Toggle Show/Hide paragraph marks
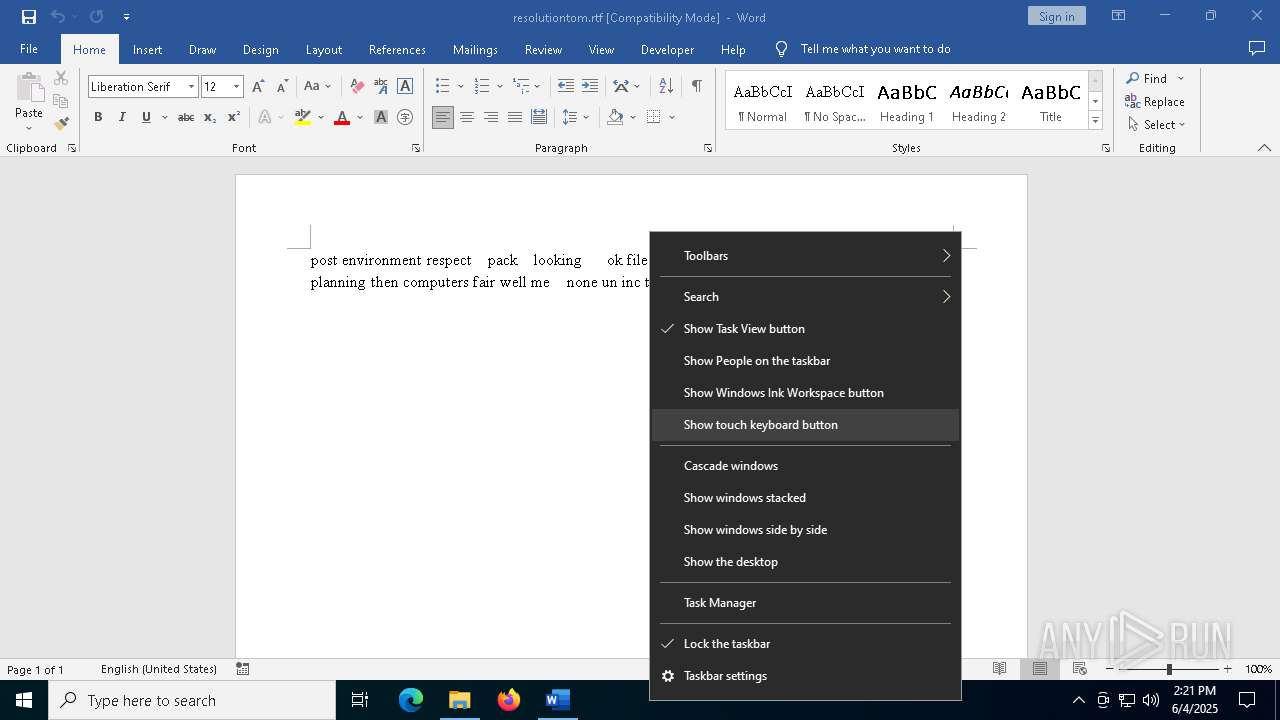The height and width of the screenshot is (720, 1280). (x=696, y=86)
